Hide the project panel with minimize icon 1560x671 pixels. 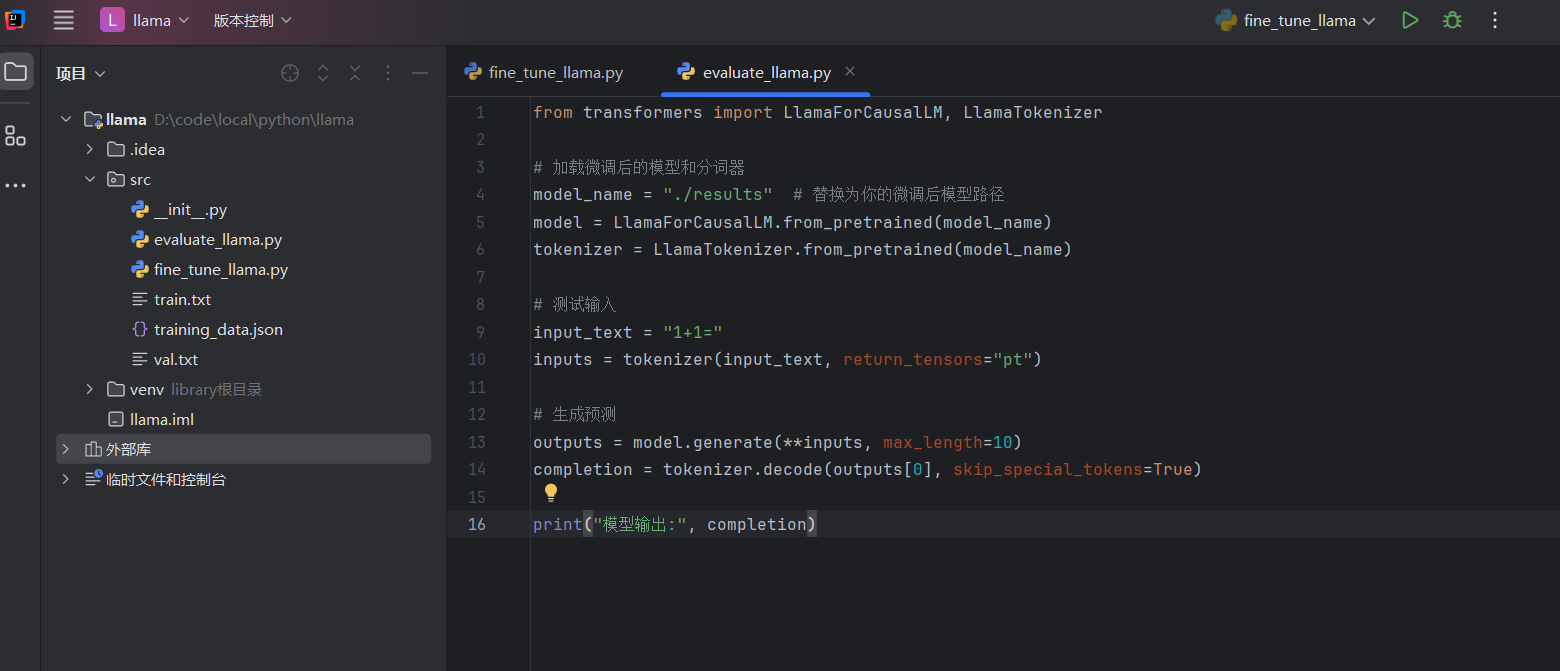point(420,73)
